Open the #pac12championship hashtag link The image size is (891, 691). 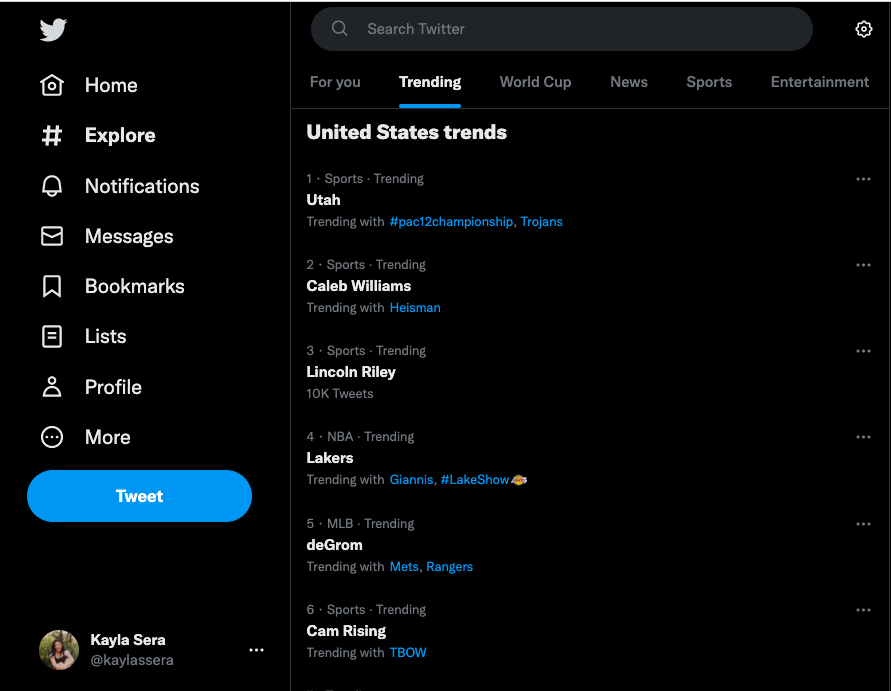pos(451,222)
